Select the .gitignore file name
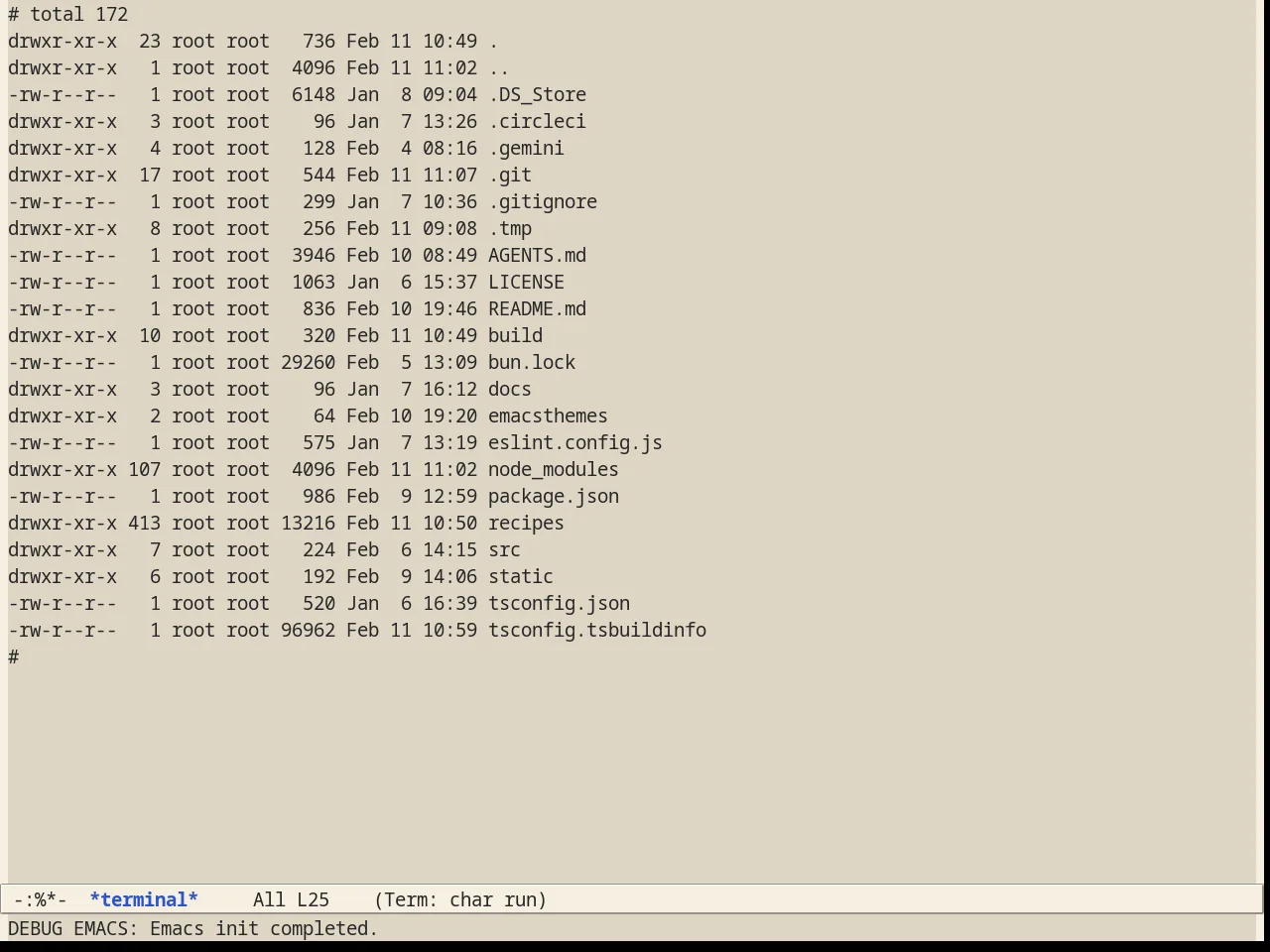 (543, 201)
